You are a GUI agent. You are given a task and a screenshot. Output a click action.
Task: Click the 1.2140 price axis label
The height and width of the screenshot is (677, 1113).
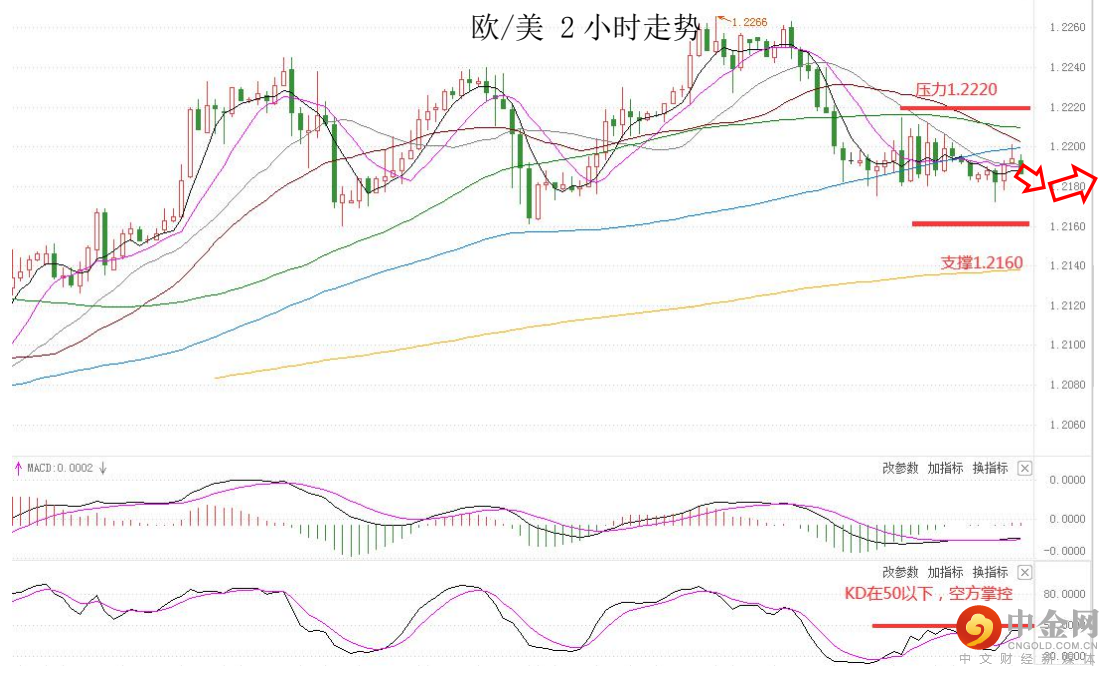1068,266
